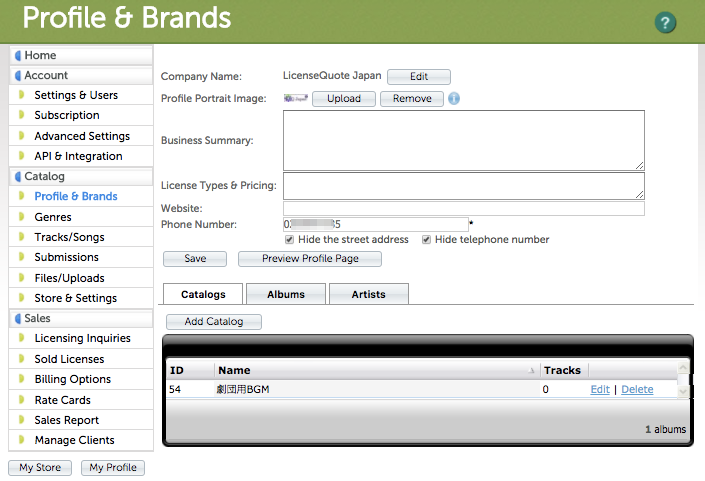The width and height of the screenshot is (705, 481).
Task: Toggle Hide telephone number checkbox
Action: (427, 240)
